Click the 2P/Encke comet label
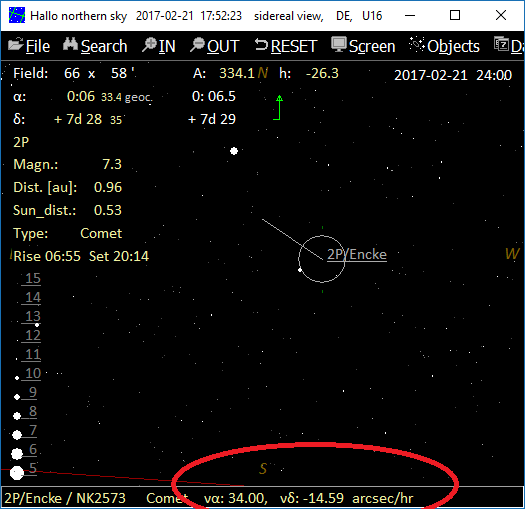Screen dimensions: 525x509 coord(357,254)
